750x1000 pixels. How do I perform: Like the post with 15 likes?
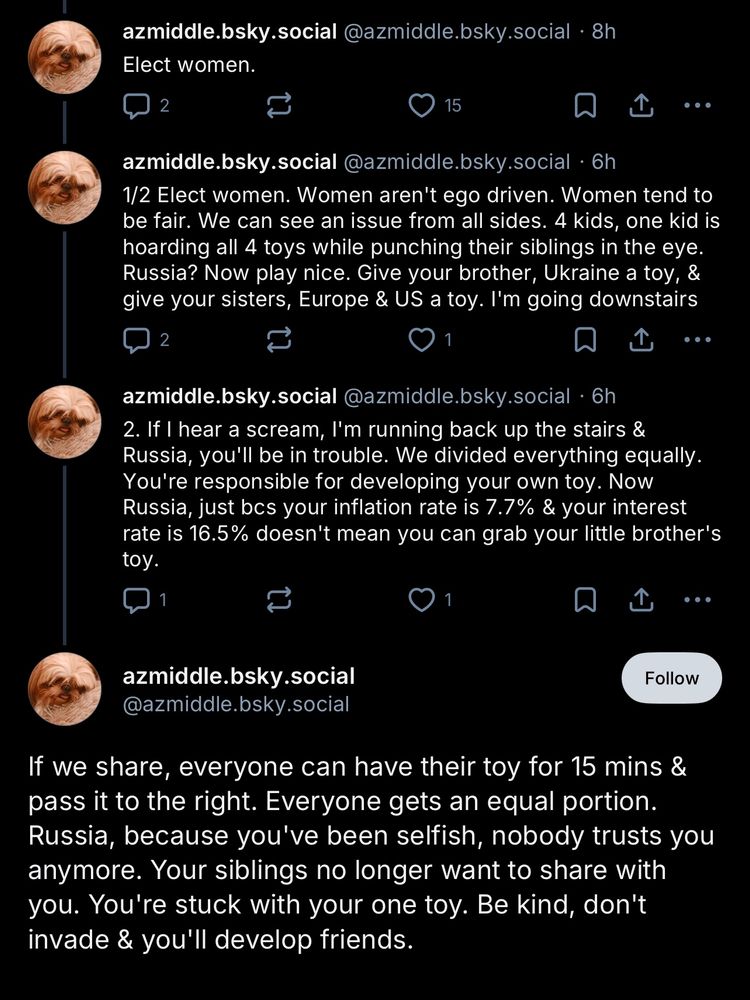click(424, 105)
